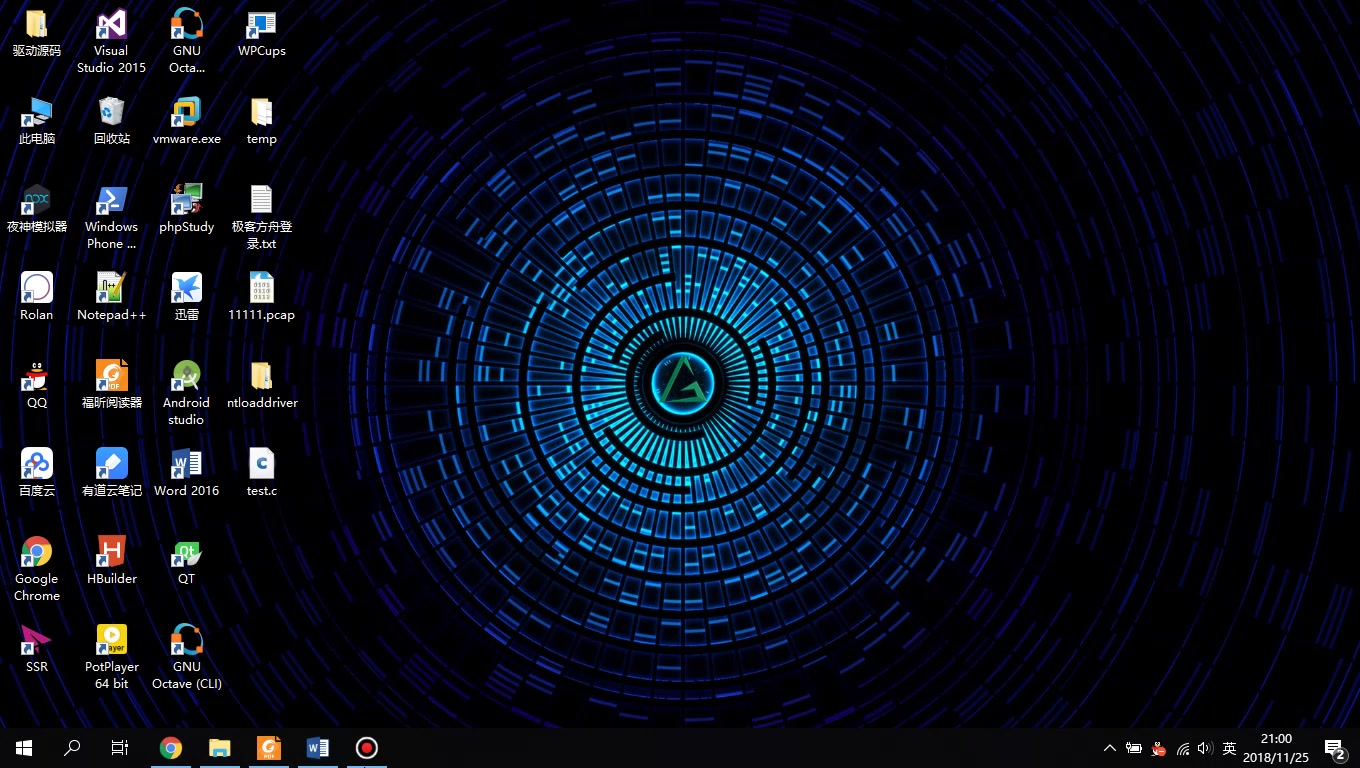Viewport: 1360px width, 768px height.
Task: Select the 福昕阅读器 Foxit Reader icon
Action: (x=111, y=377)
